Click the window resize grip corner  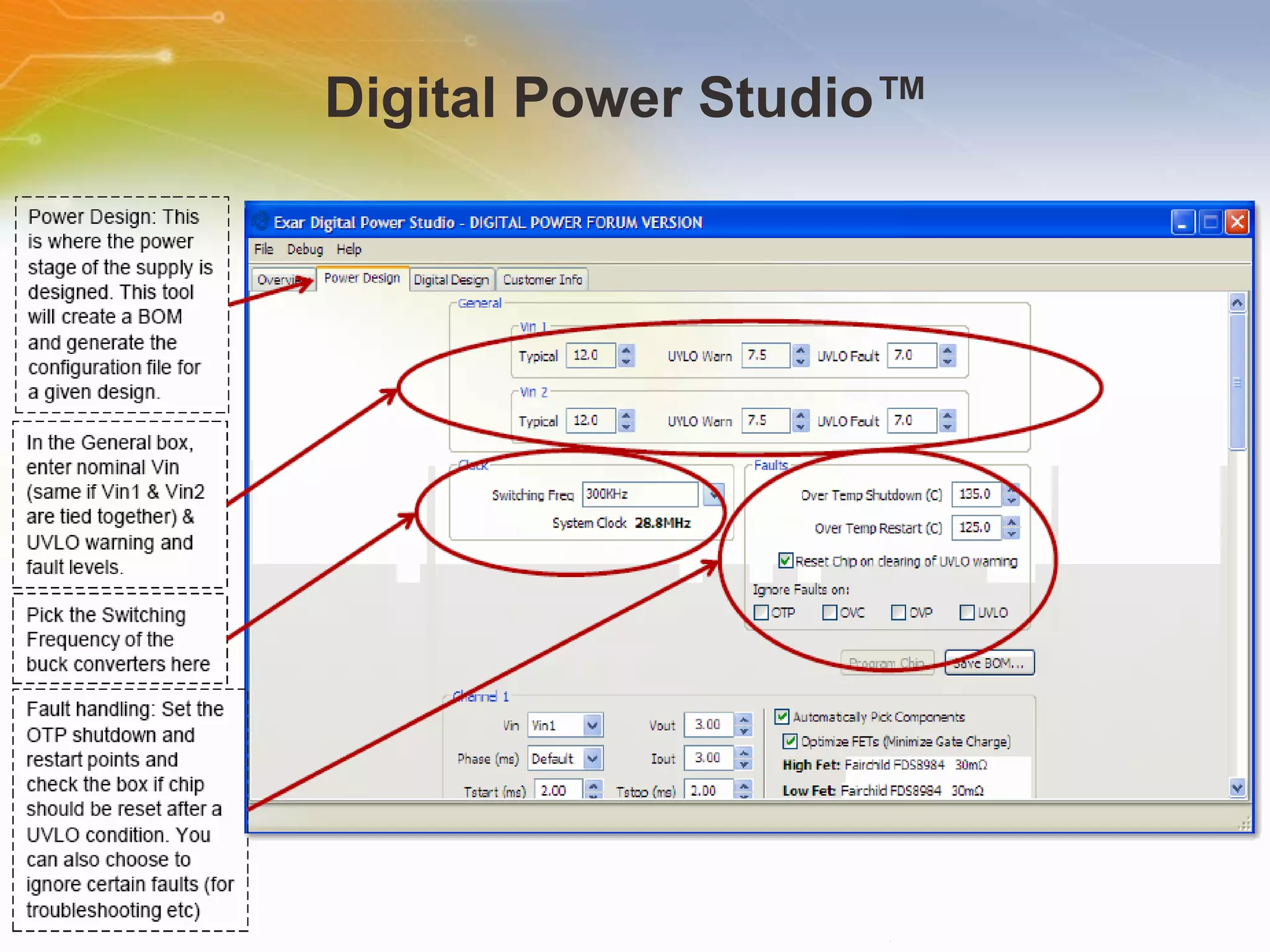point(1245,824)
